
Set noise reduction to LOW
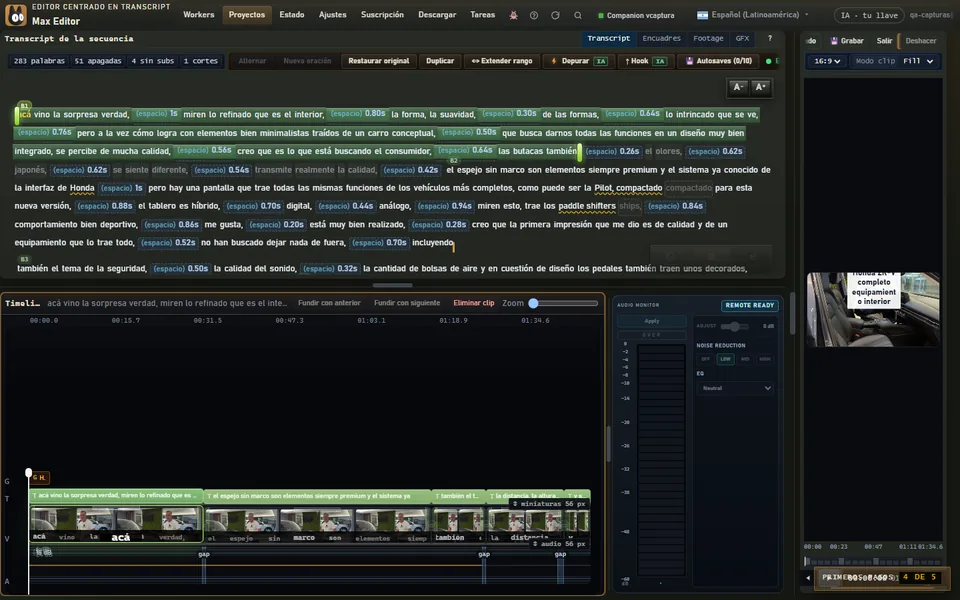click(x=725, y=359)
